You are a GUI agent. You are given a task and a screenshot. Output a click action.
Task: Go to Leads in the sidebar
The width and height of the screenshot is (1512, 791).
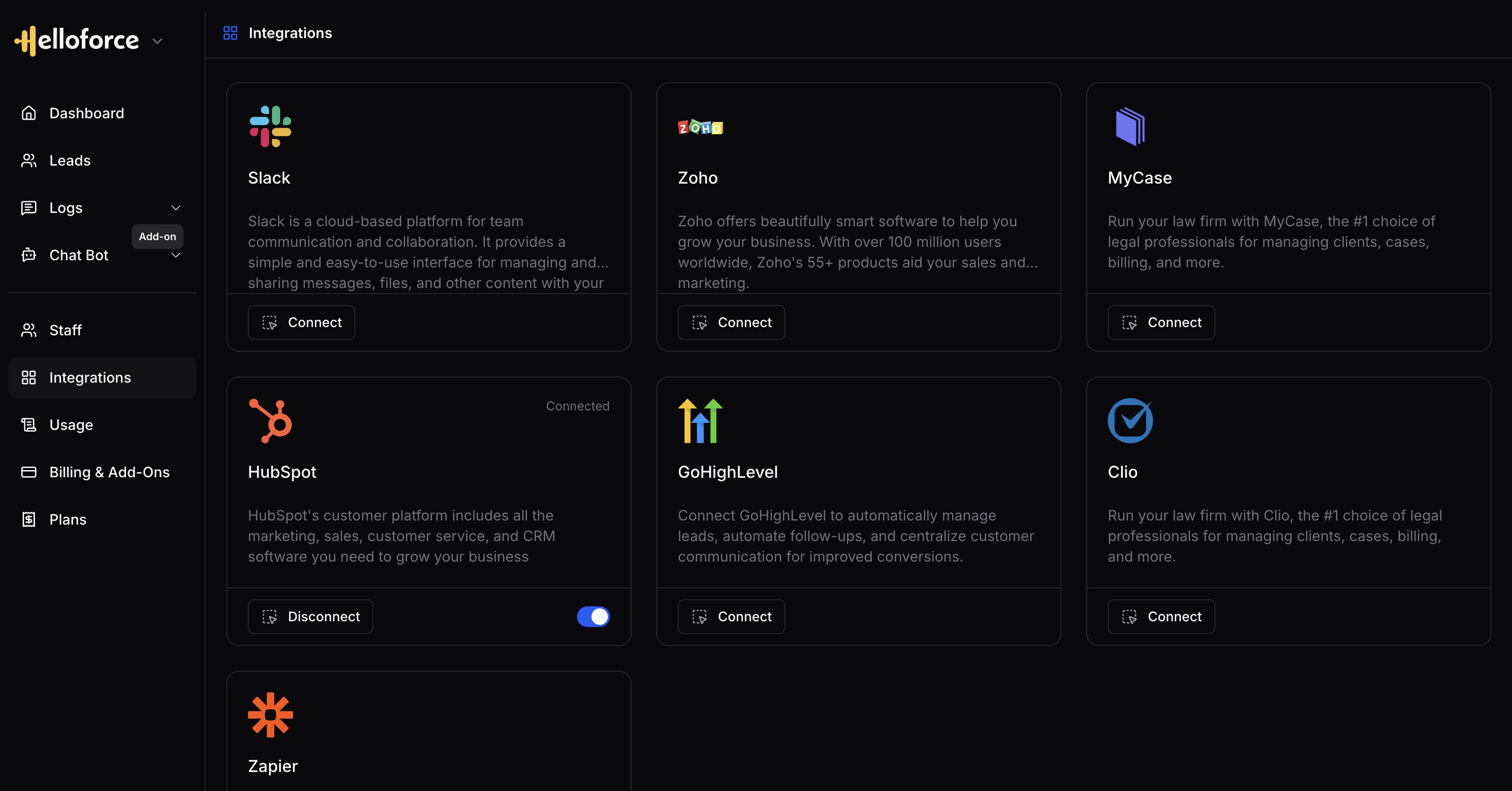(102, 160)
